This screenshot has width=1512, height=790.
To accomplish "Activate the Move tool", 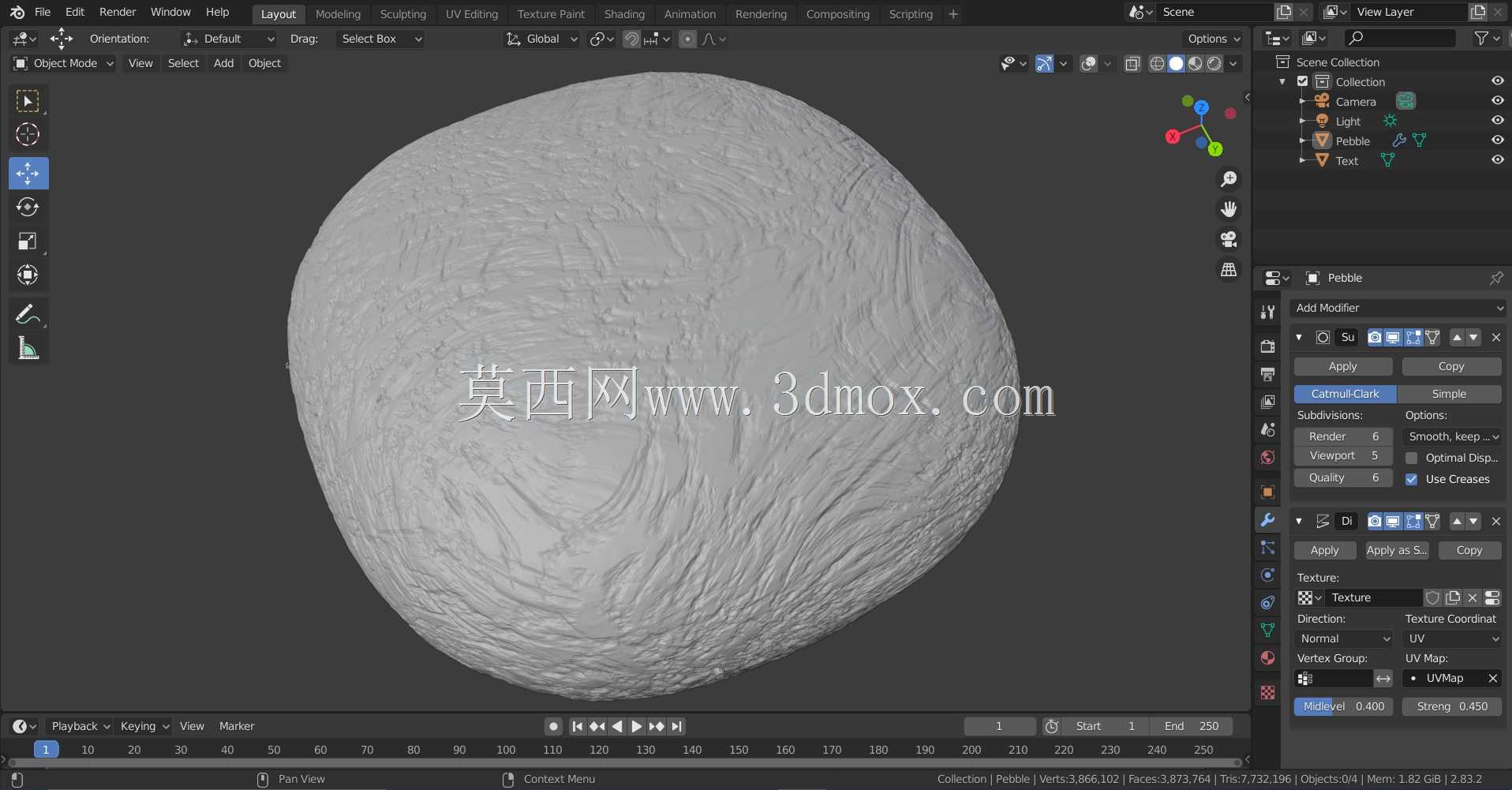I will tap(28, 174).
